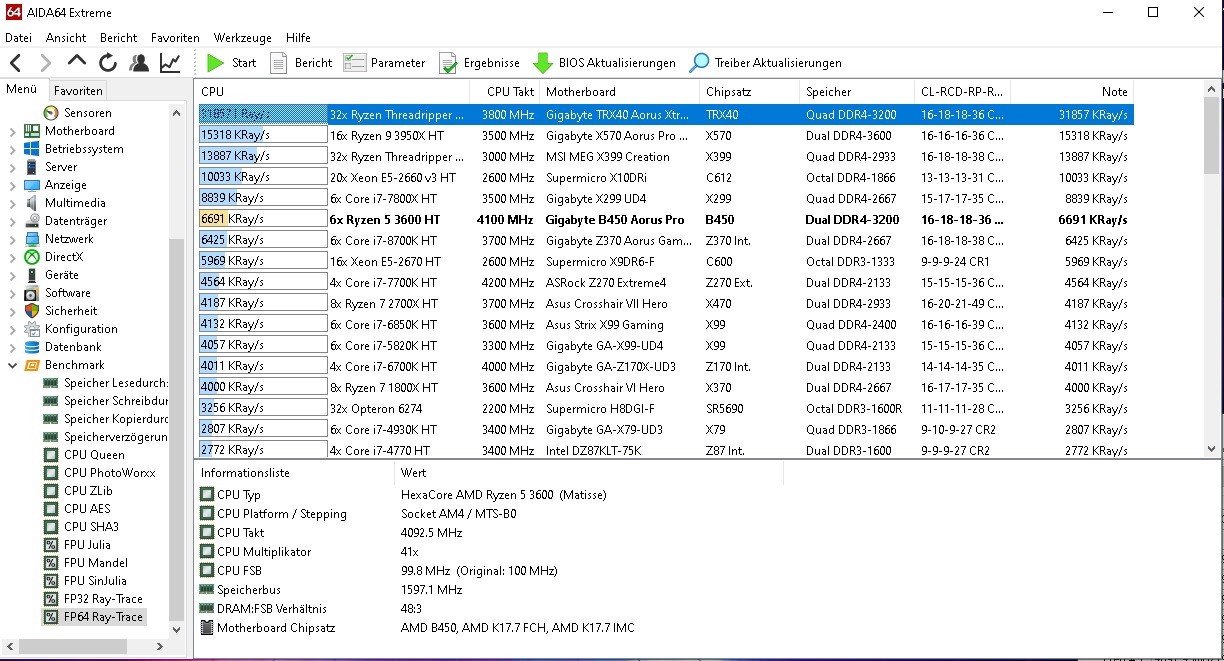This screenshot has height=661, width=1224.
Task: Expand the Motherboard tree node
Action: [12, 131]
